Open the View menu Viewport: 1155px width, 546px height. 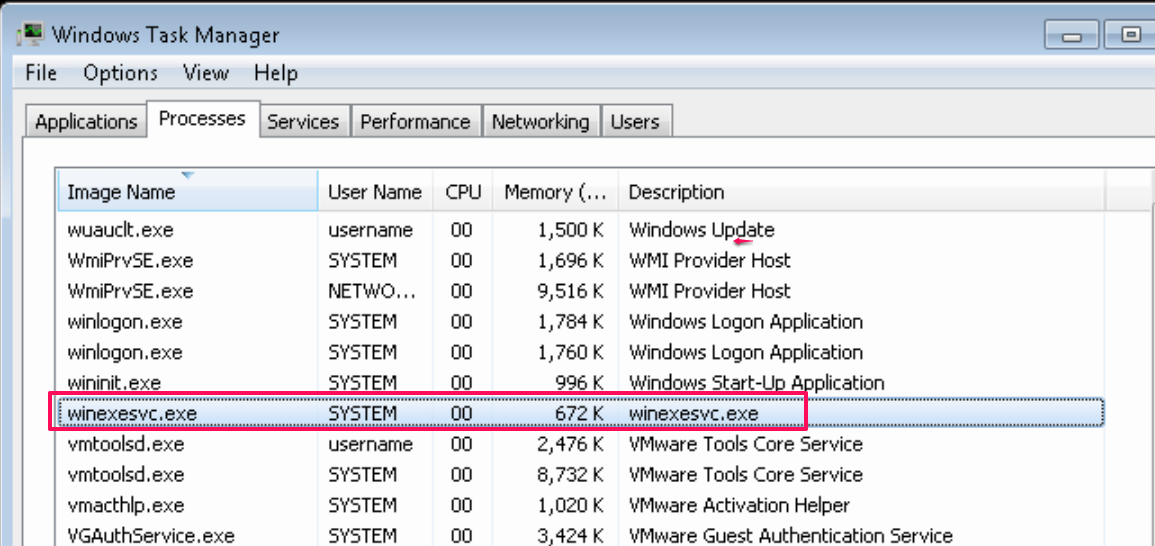206,73
